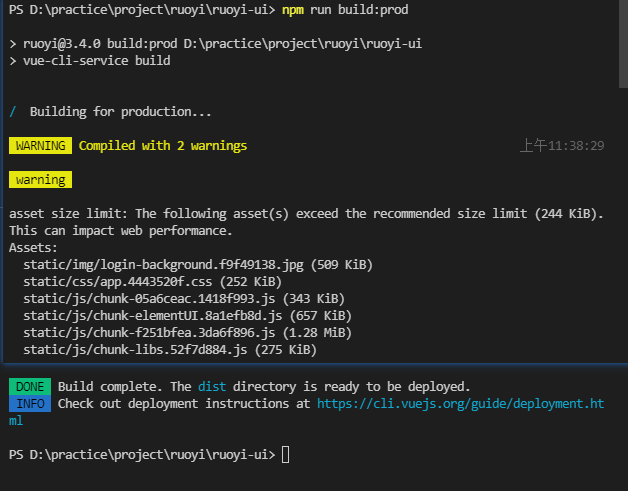The width and height of the screenshot is (628, 491).
Task: Click the chunk-f251bfea.3da6f896.js asset line
Action: pyautogui.click(x=187, y=333)
